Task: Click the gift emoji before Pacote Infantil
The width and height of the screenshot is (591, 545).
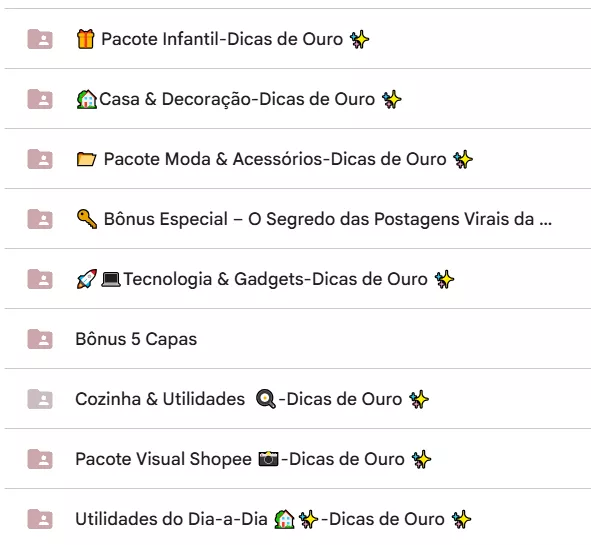Action: [86, 39]
